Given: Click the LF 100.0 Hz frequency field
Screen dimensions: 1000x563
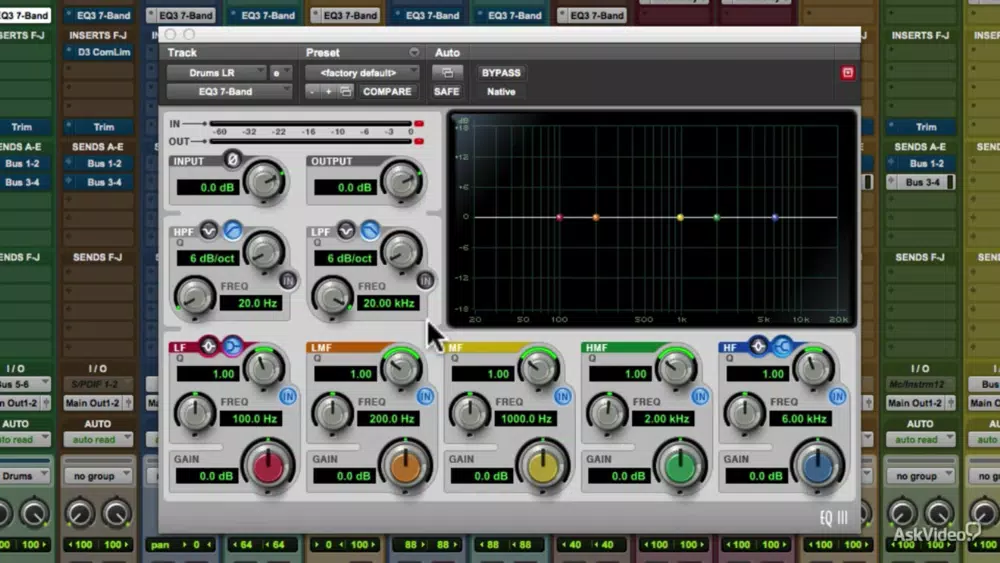Looking at the screenshot, I should coord(251,419).
